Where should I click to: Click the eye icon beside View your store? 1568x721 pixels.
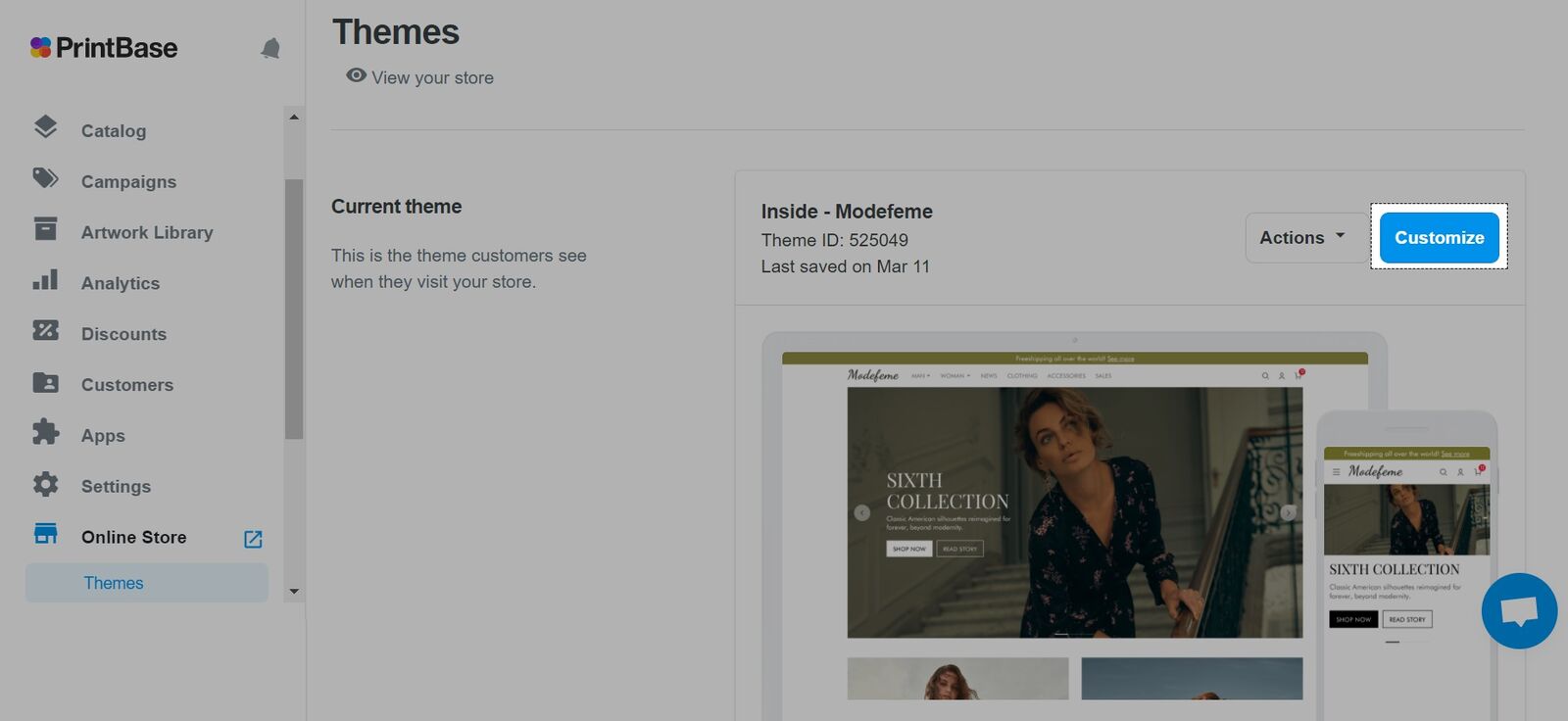point(356,75)
